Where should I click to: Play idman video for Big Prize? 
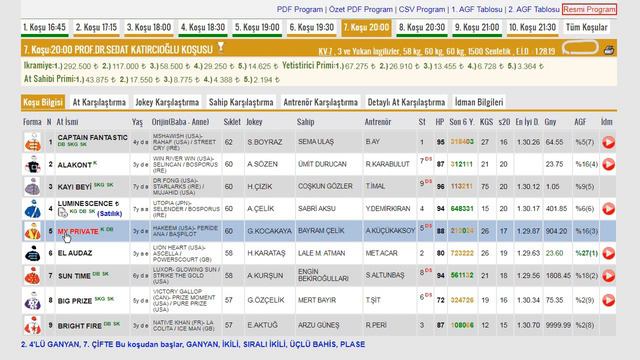pos(608,300)
